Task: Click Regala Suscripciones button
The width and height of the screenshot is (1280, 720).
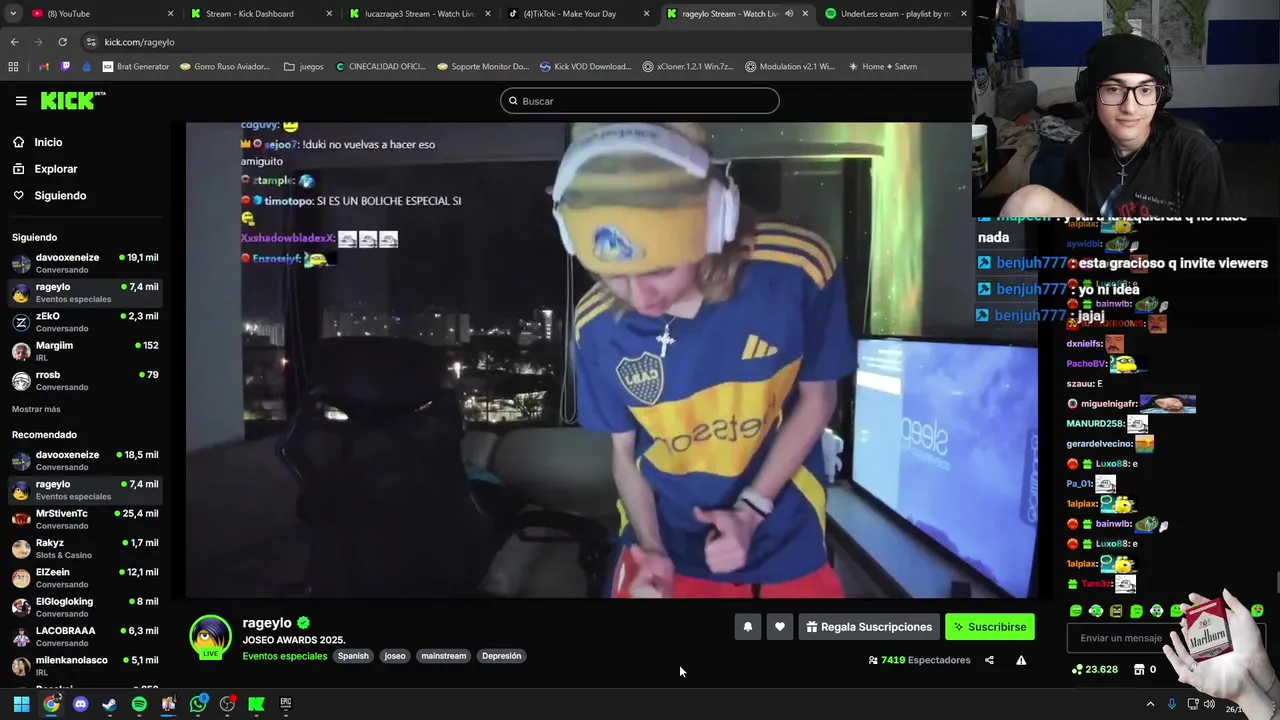Action: [x=868, y=627]
